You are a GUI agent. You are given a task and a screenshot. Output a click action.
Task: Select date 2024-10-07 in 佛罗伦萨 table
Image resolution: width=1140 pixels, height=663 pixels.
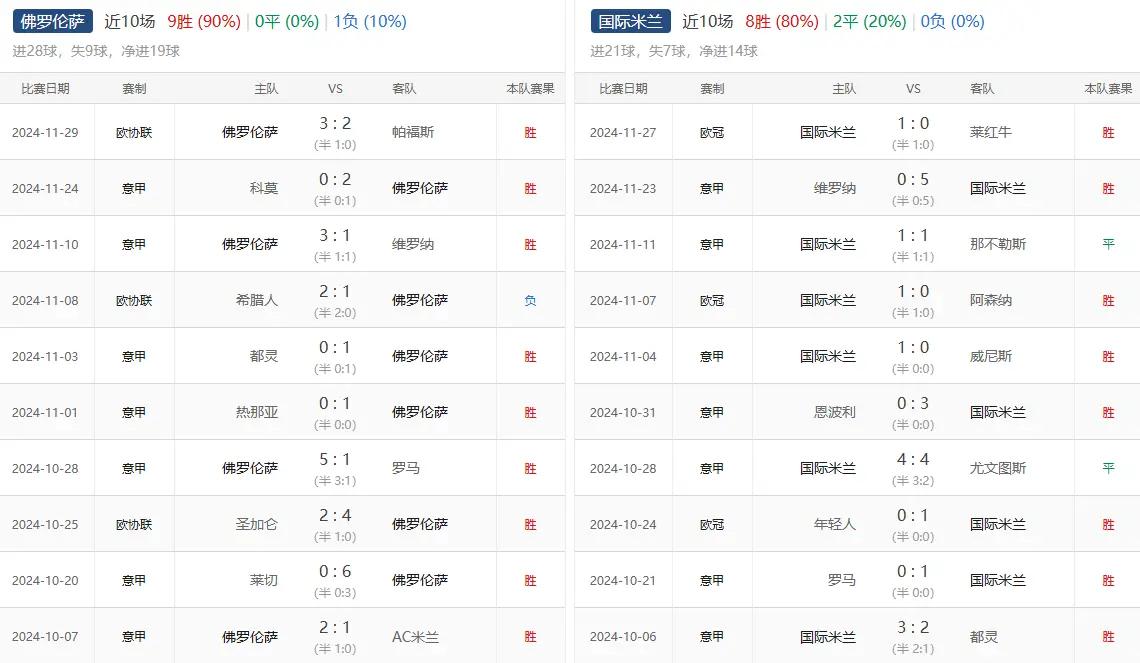point(45,636)
